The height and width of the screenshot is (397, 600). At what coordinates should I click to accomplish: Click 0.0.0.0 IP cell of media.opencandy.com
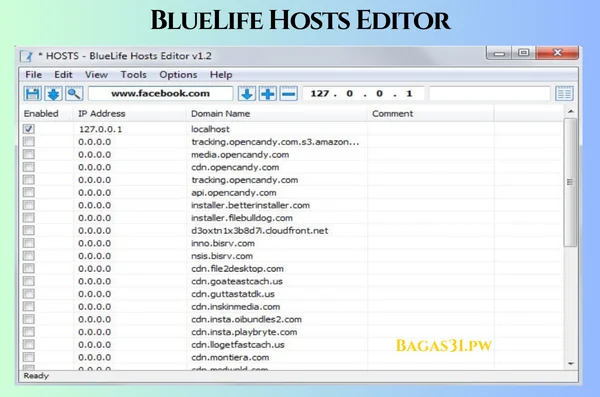95,155
